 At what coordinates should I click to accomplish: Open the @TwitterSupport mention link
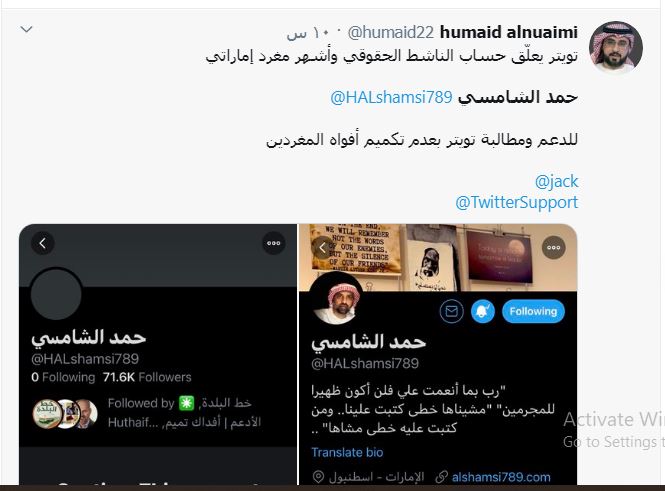(x=516, y=202)
